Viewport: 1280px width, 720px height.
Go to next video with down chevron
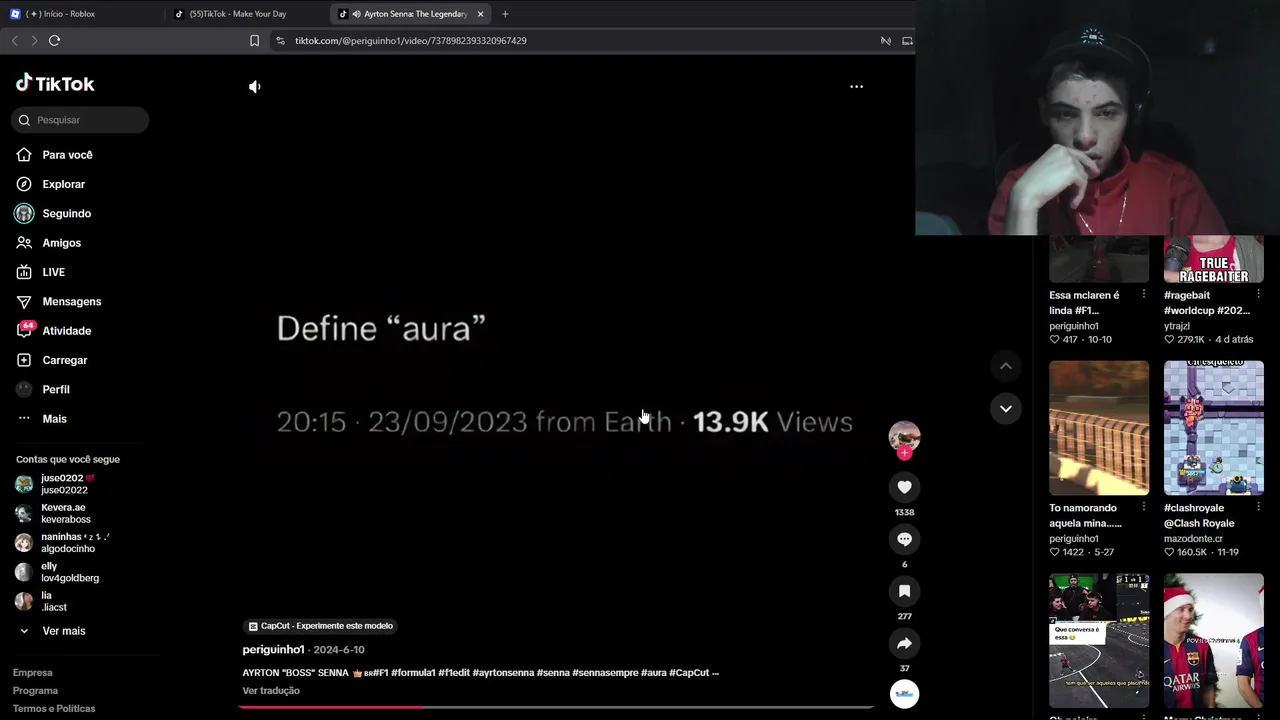click(1006, 408)
